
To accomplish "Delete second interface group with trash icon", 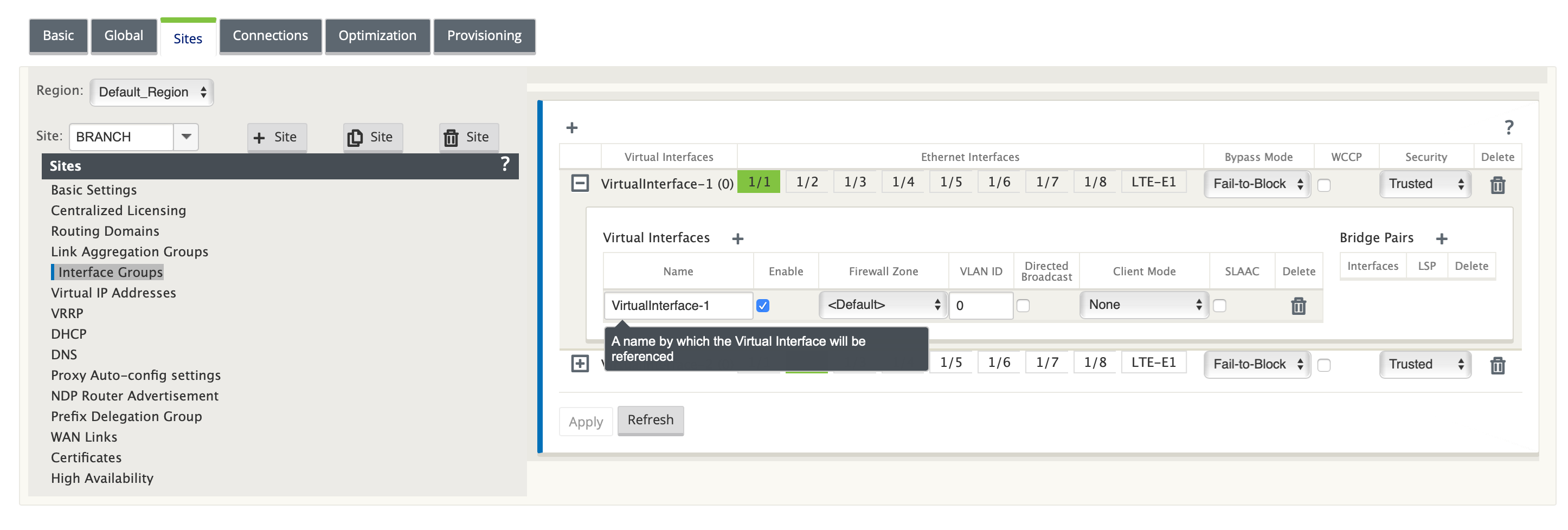I will tap(1498, 365).
